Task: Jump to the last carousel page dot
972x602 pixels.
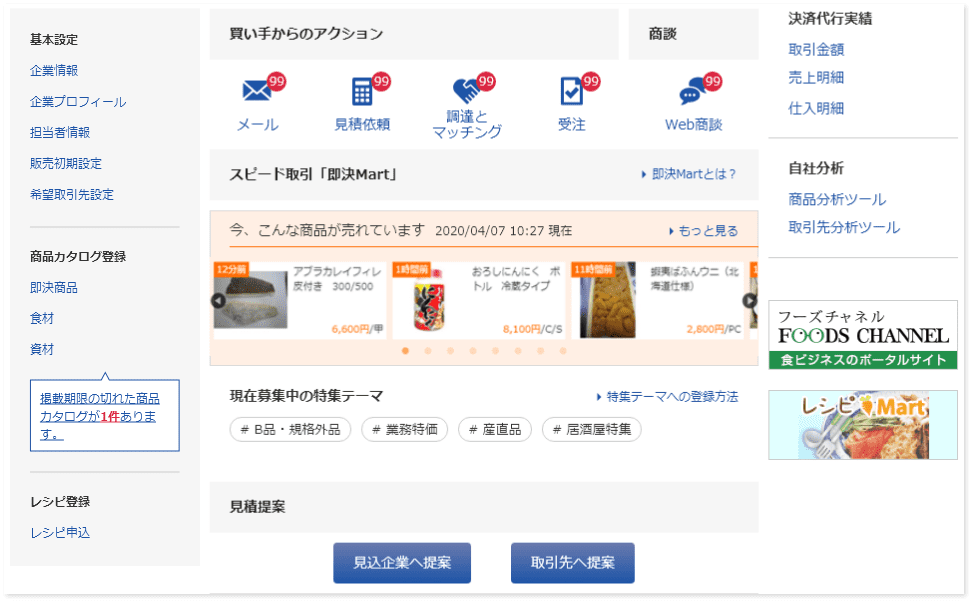Action: (x=563, y=351)
